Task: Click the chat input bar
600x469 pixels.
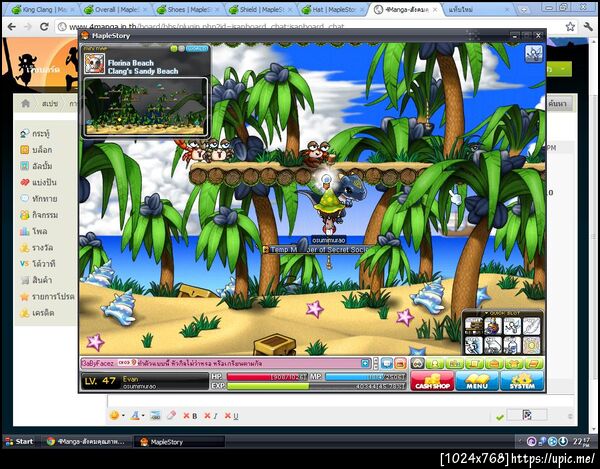Action: click(x=225, y=363)
